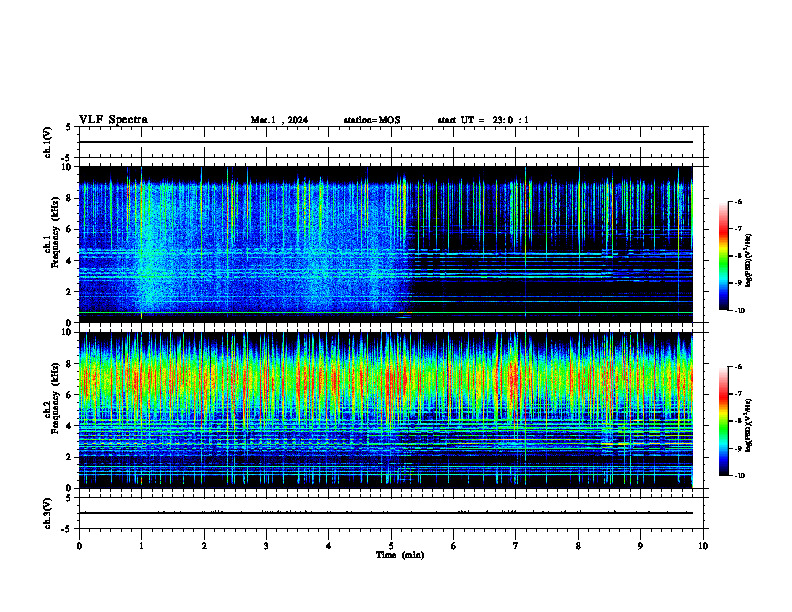
Task: Click inside the ch.1 spectrogram panel
Action: coord(391,244)
